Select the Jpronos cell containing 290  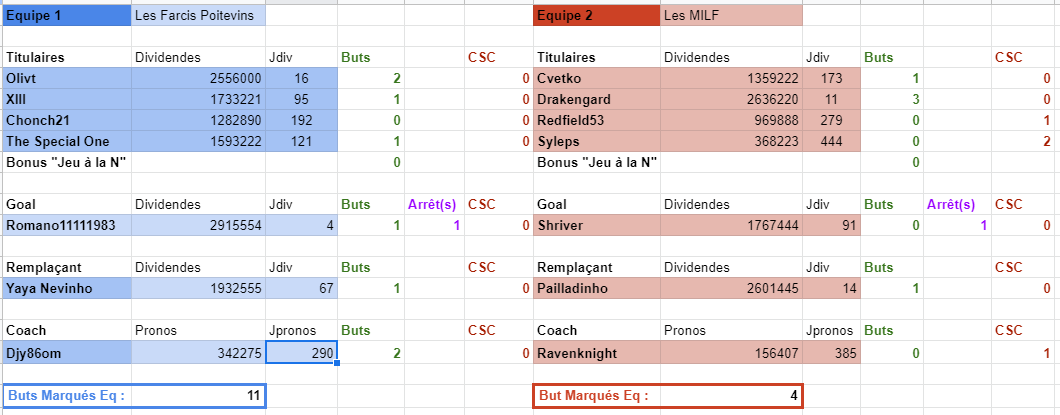click(301, 353)
